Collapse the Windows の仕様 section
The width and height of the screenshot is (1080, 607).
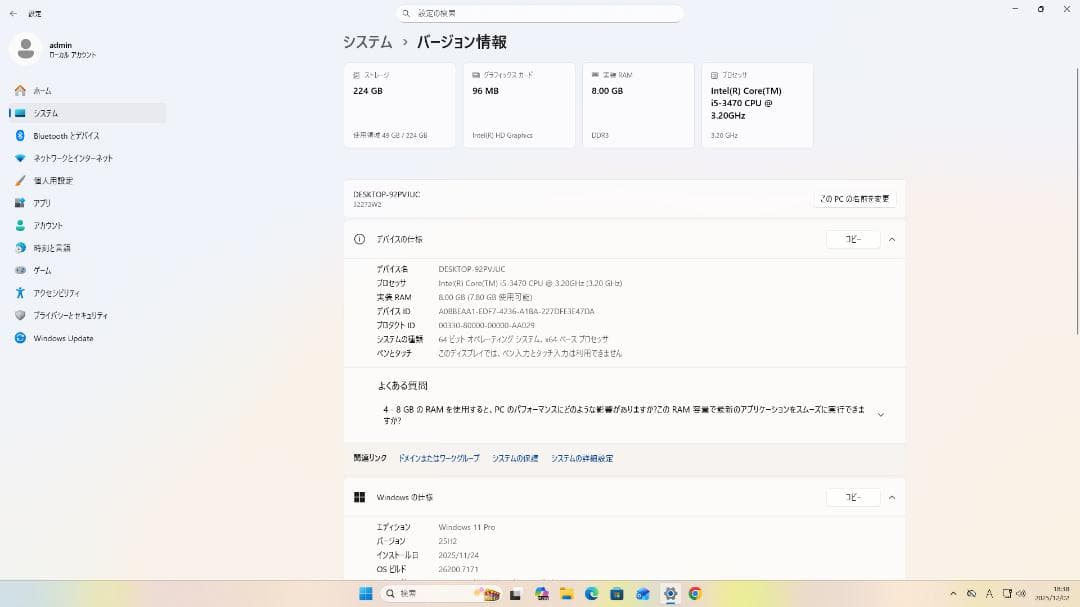[x=891, y=497]
